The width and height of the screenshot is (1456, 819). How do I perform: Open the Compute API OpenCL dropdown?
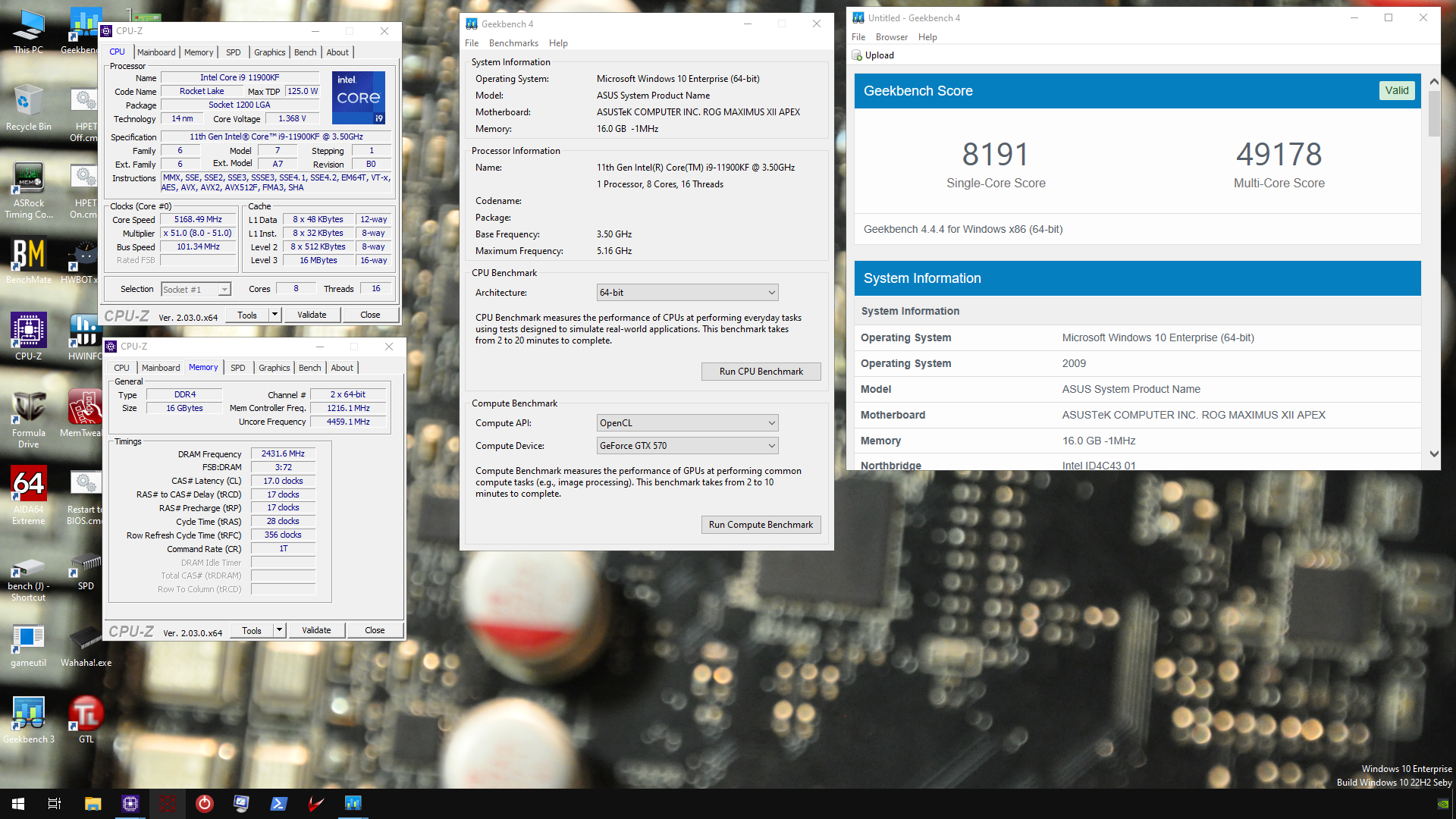[x=687, y=423]
